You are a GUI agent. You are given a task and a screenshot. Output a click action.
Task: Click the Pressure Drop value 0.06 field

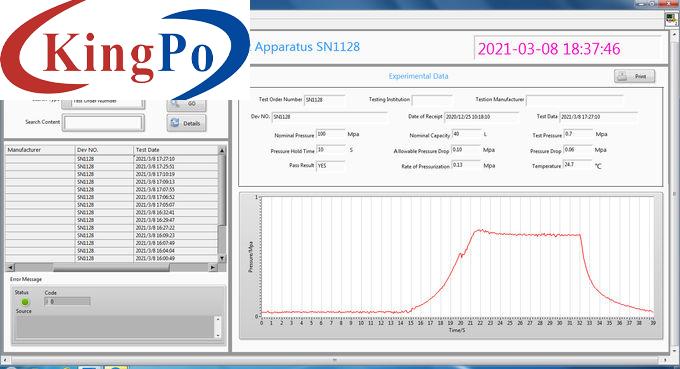[x=578, y=150]
